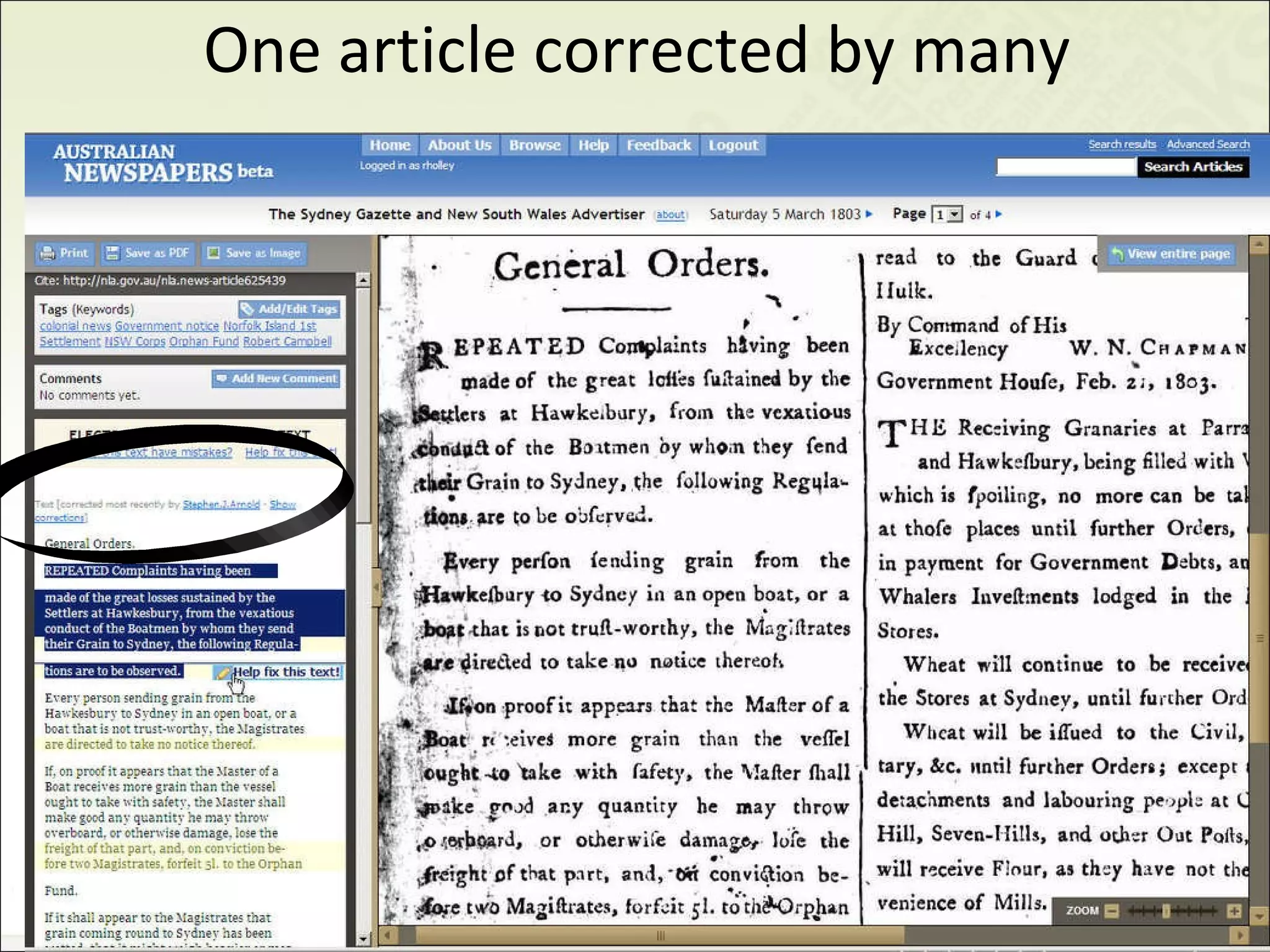The width and height of the screenshot is (1270, 952).
Task: Click the horizontal scrollbar thumb of viewer
Action: [660, 935]
